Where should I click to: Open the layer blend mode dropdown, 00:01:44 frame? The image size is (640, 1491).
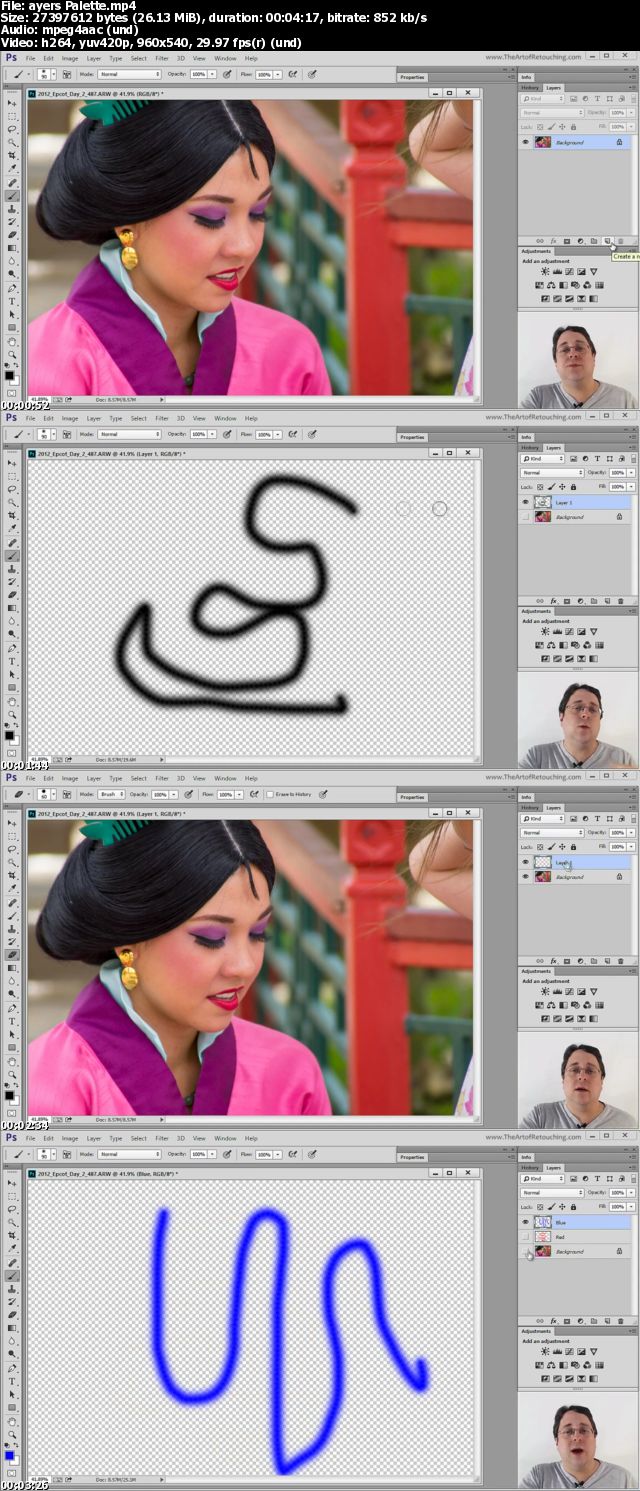coord(552,473)
